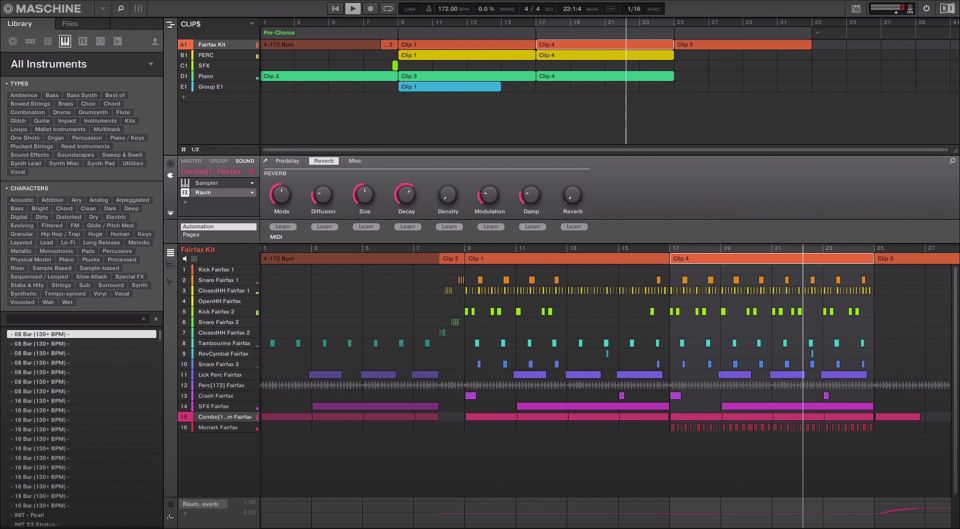Click the Play button in transport

(353, 8)
